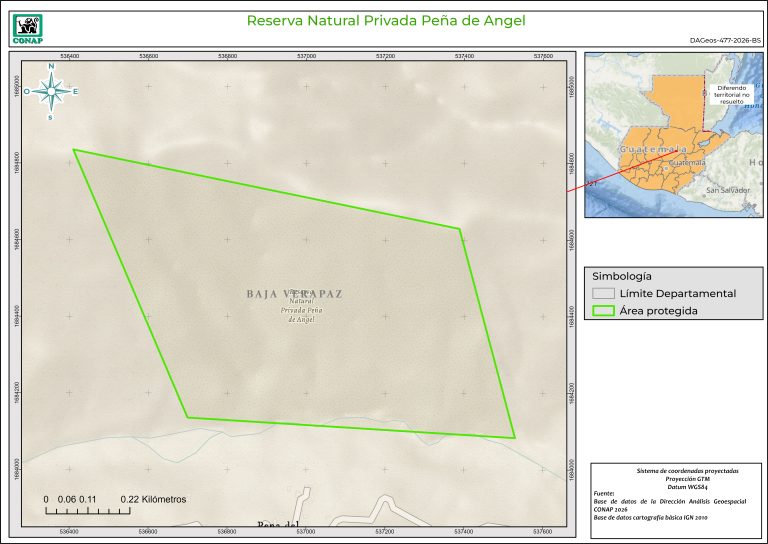Viewport: 768px width, 544px height.
Task: Click the 0.22 Kilómetros scale label
Action: [153, 499]
